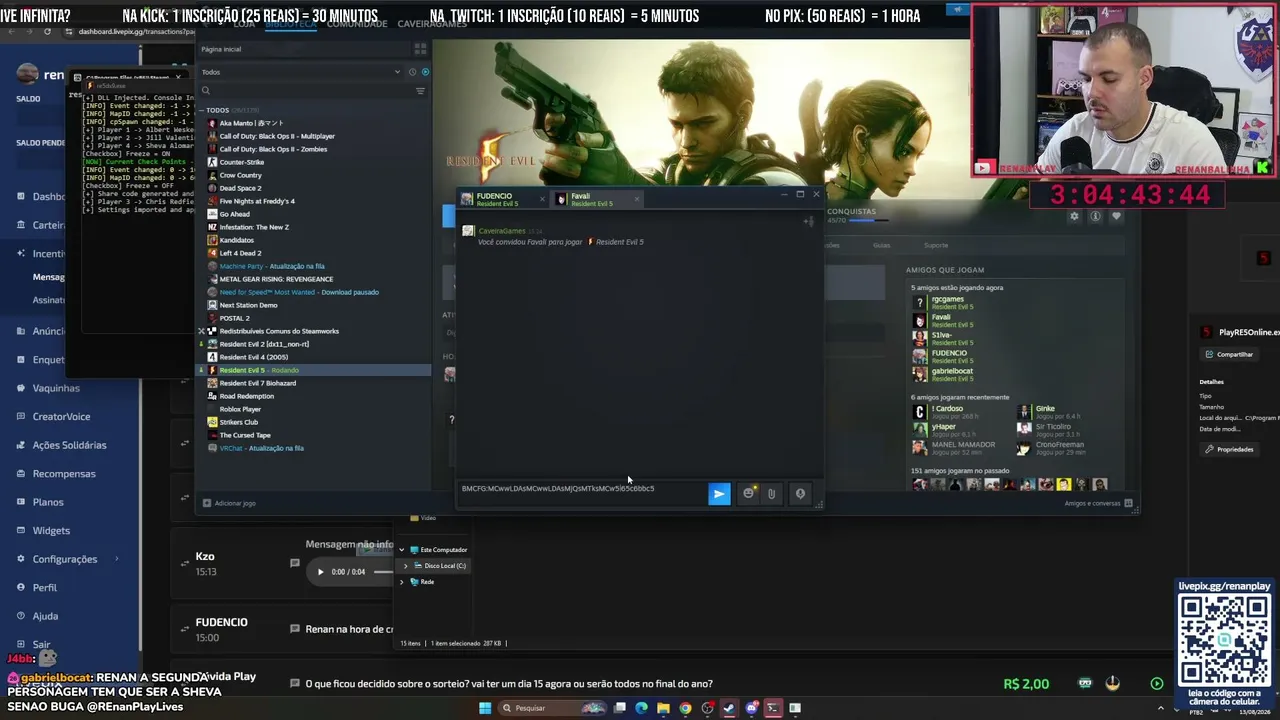The image size is (1280, 720).
Task: Toggle the ready-to-play library filter
Action: pyautogui.click(x=425, y=72)
